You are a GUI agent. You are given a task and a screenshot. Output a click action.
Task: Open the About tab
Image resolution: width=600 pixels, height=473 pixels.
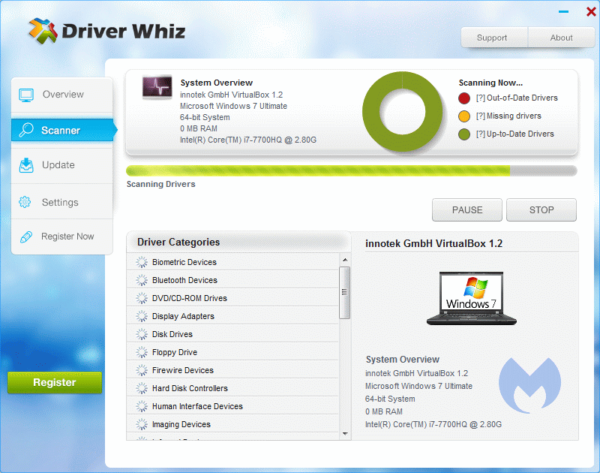click(x=561, y=38)
